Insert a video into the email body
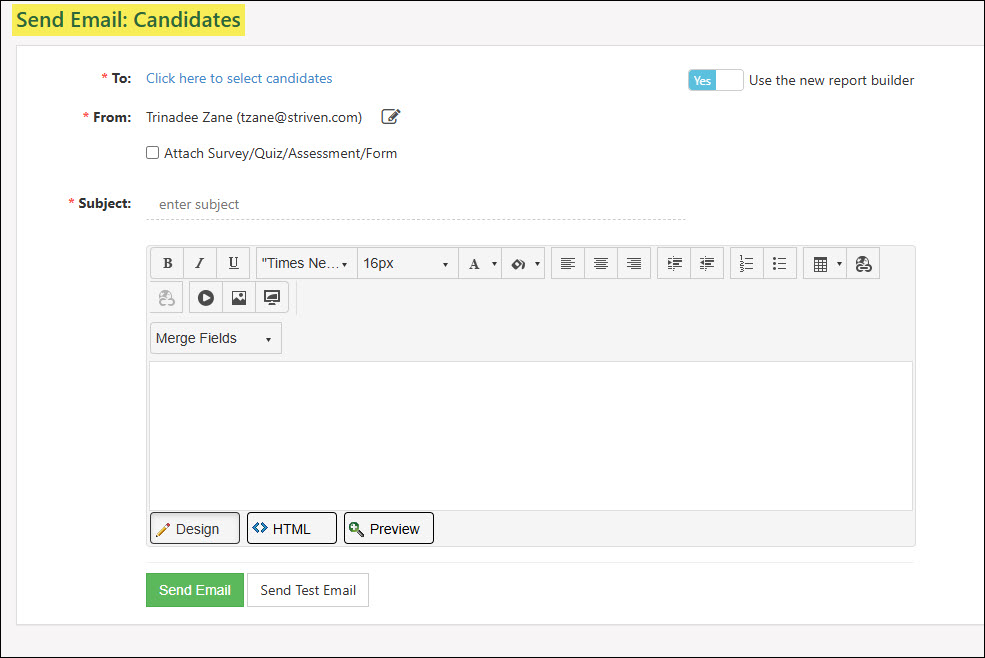The width and height of the screenshot is (985, 658). tap(204, 297)
